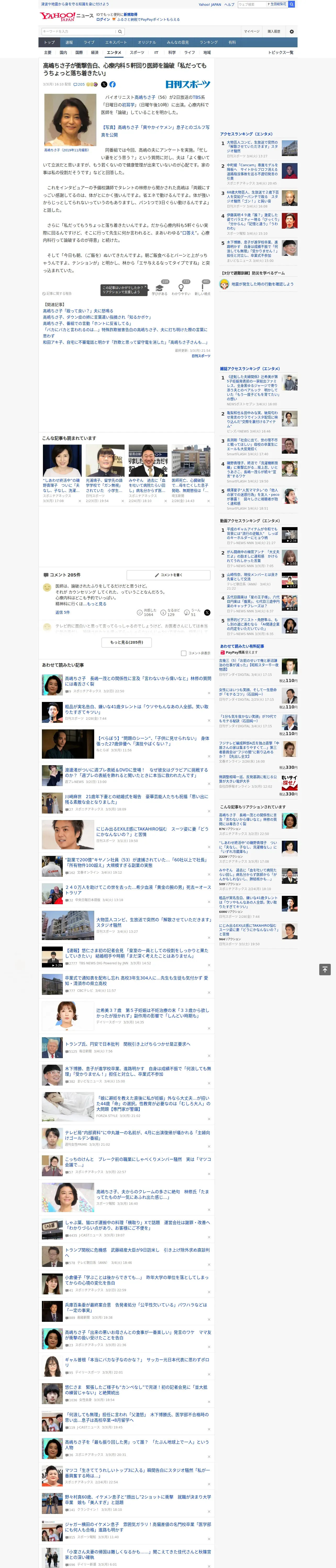Open the みんなの意見 tab
Image resolution: width=336 pixels, height=1568 pixels.
click(x=177, y=43)
